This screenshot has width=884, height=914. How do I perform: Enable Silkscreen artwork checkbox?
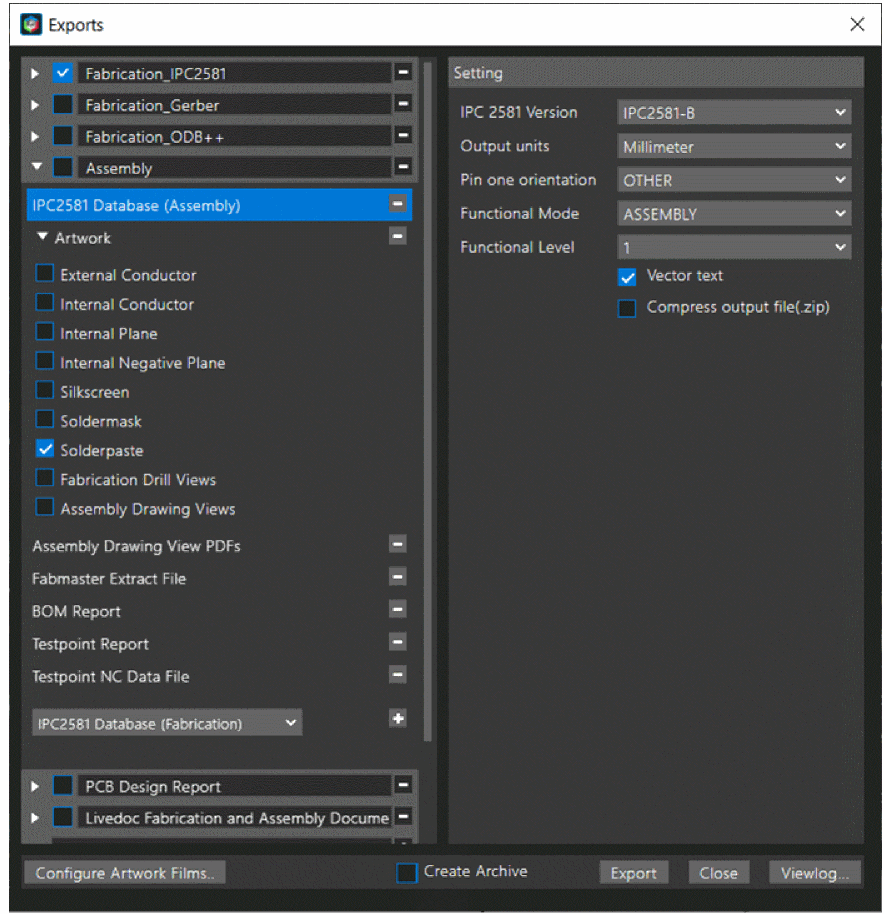(x=45, y=390)
